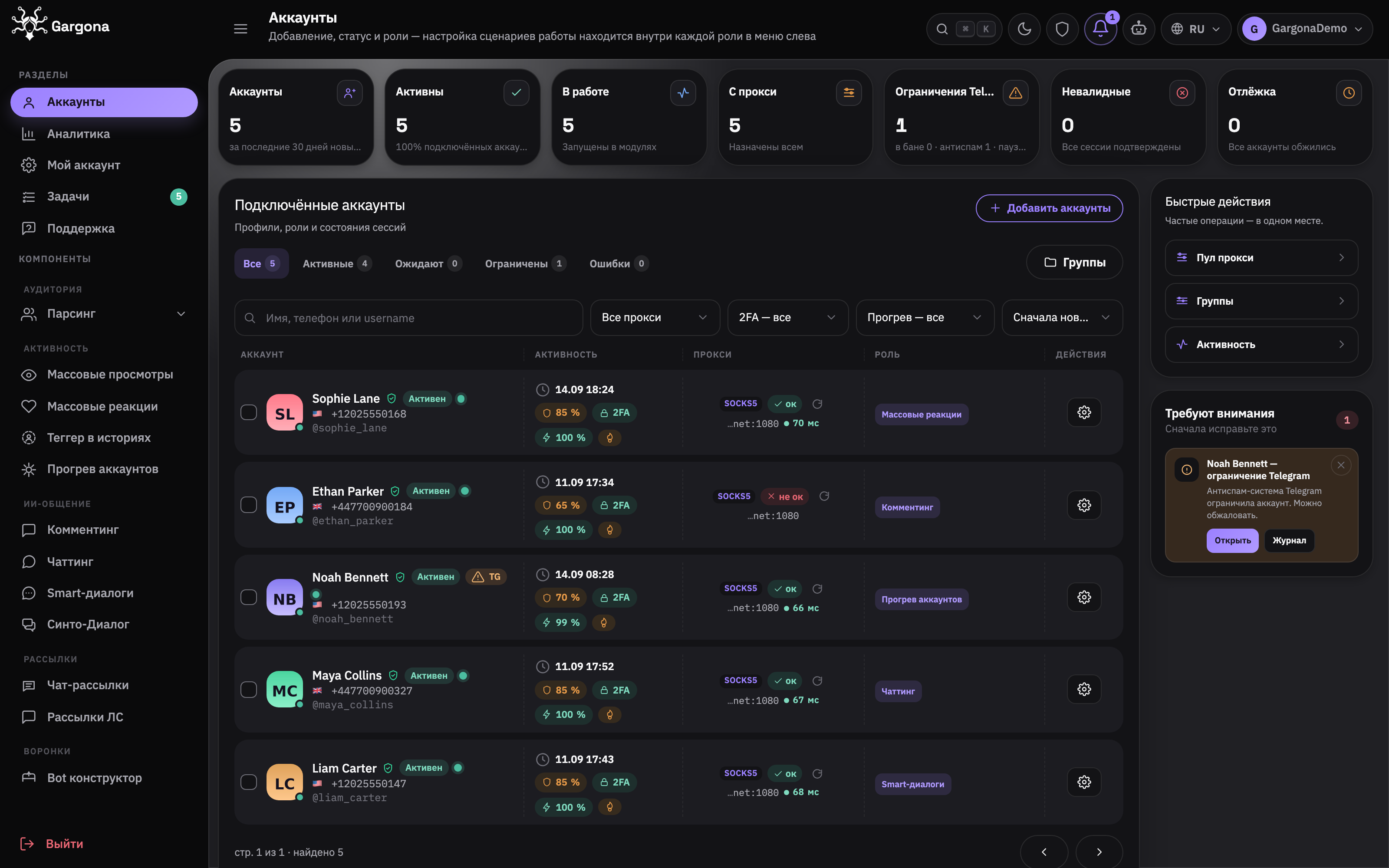Select checkbox for Ethan Parker
The image size is (1389, 868).
(249, 505)
